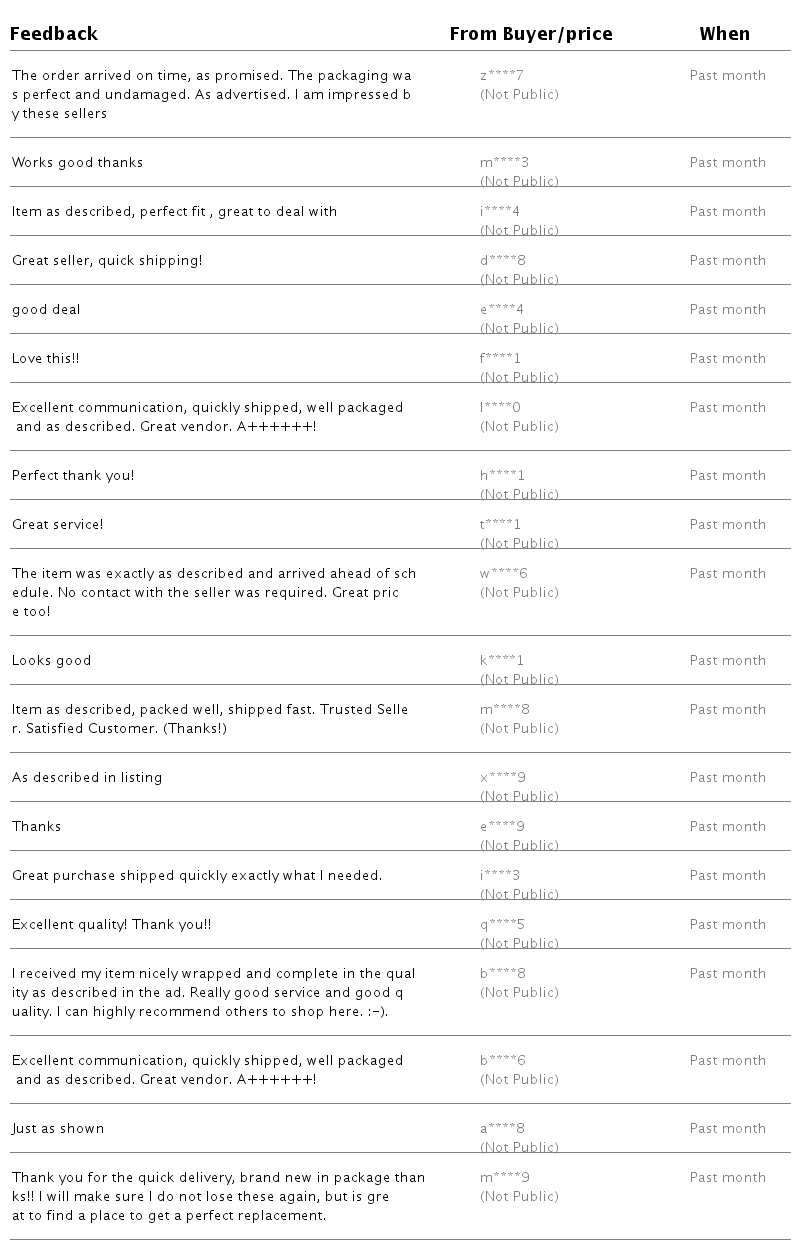Click the "Love this!!" feedback text

(x=45, y=359)
